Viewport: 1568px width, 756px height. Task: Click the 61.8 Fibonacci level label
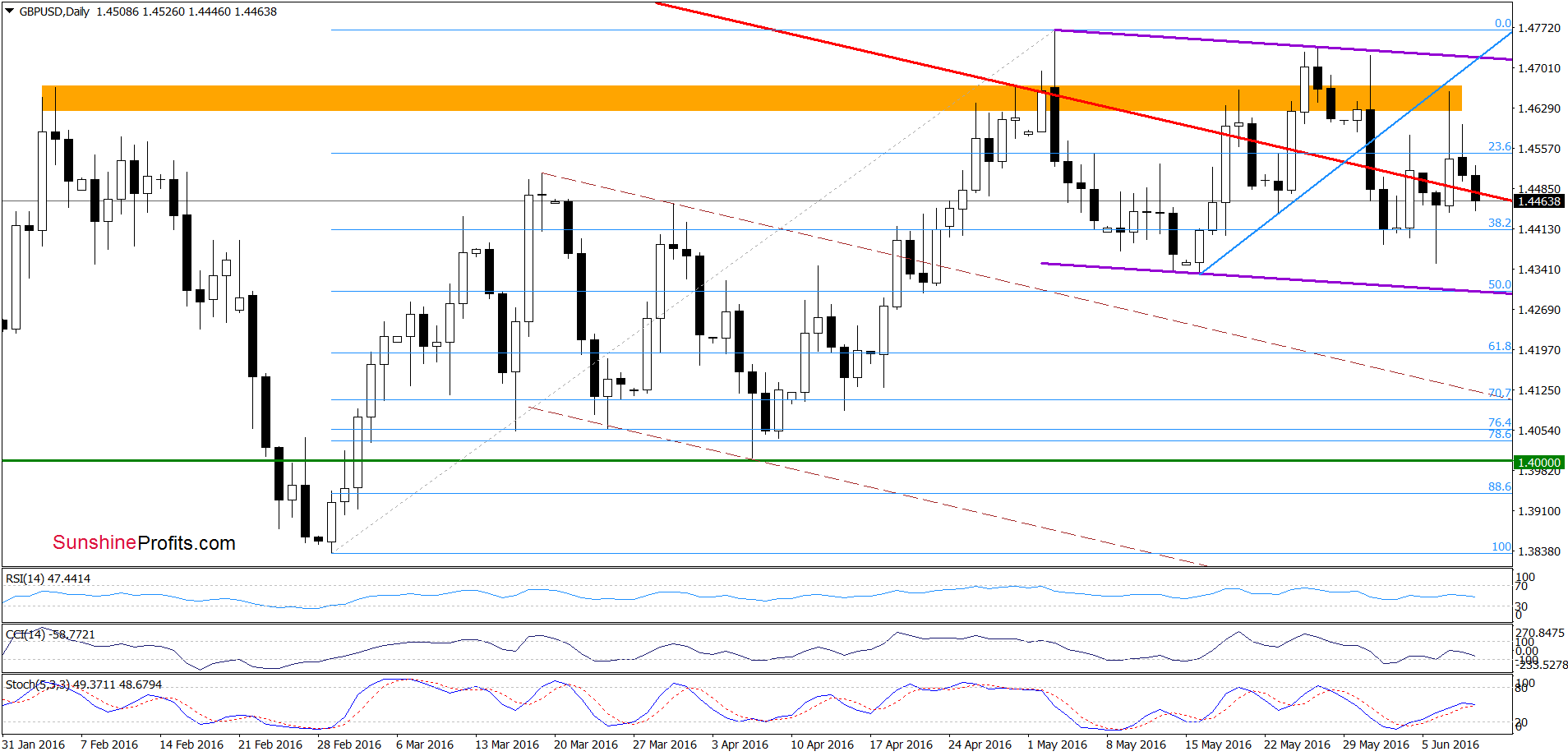click(x=1500, y=346)
